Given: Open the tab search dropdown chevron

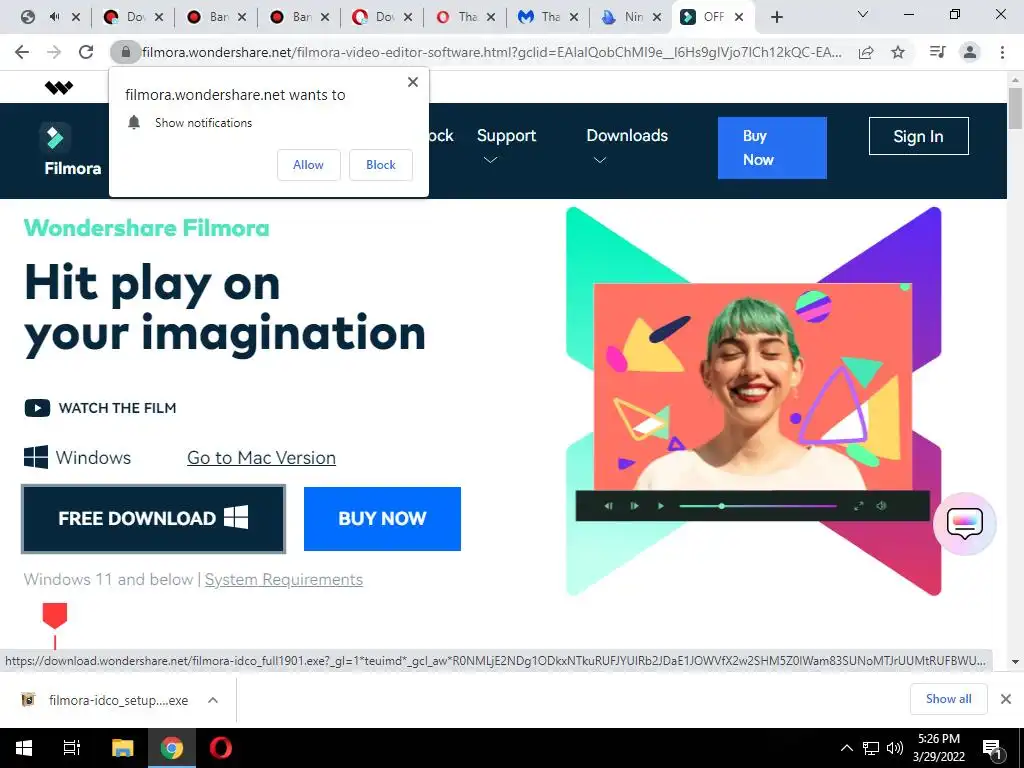Looking at the screenshot, I should (863, 14).
